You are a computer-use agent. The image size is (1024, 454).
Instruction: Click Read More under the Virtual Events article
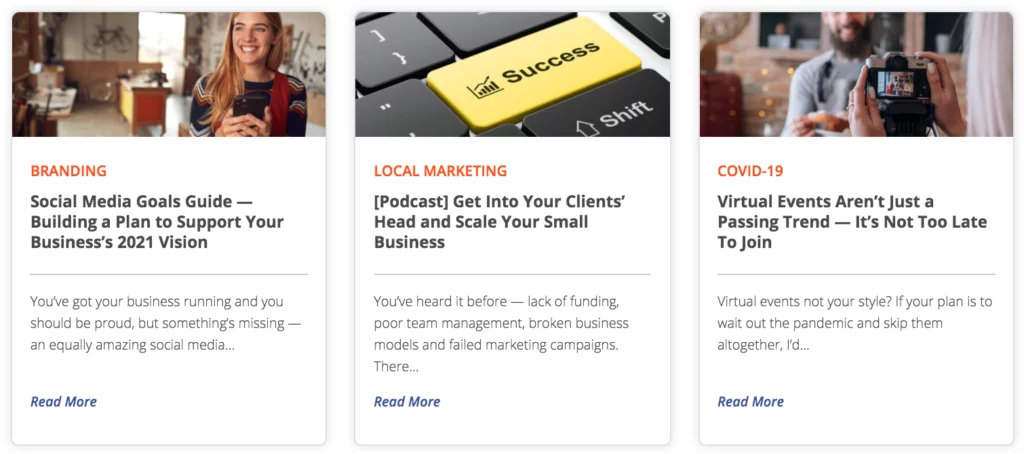point(750,402)
